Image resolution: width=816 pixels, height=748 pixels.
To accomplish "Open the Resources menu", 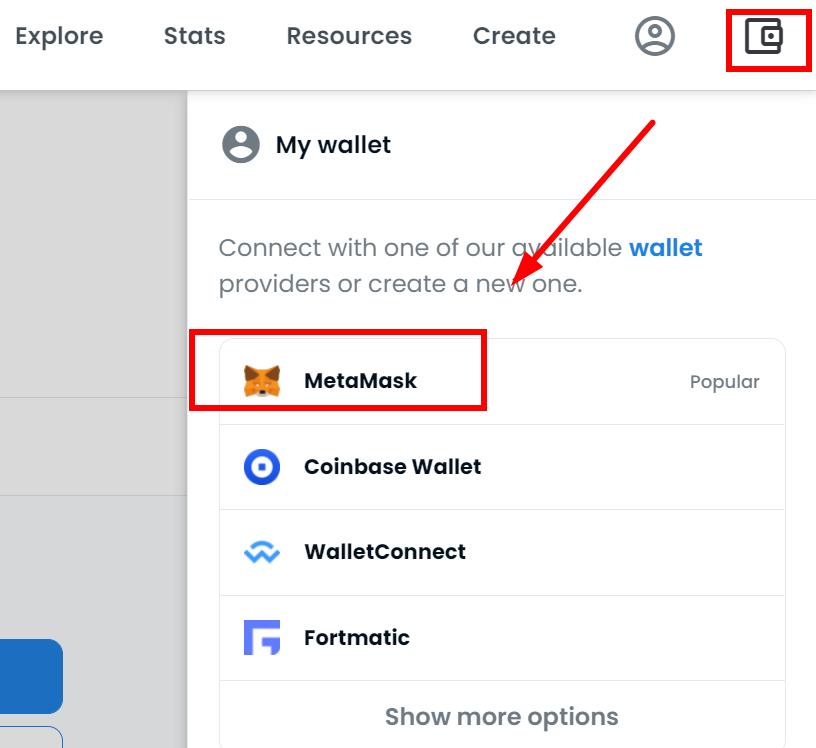I will (x=349, y=36).
